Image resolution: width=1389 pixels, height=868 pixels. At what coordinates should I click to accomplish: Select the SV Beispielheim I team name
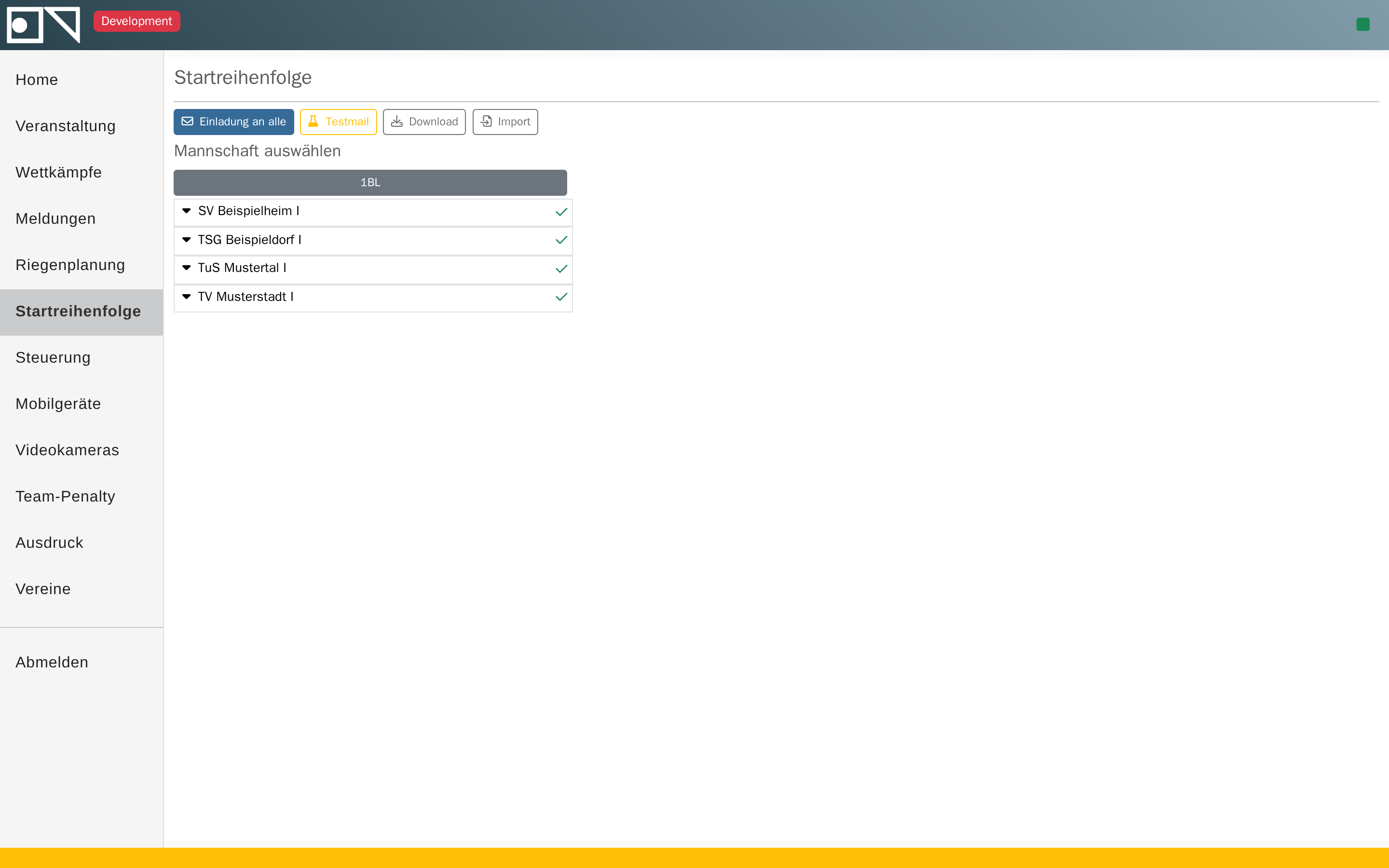click(x=248, y=211)
